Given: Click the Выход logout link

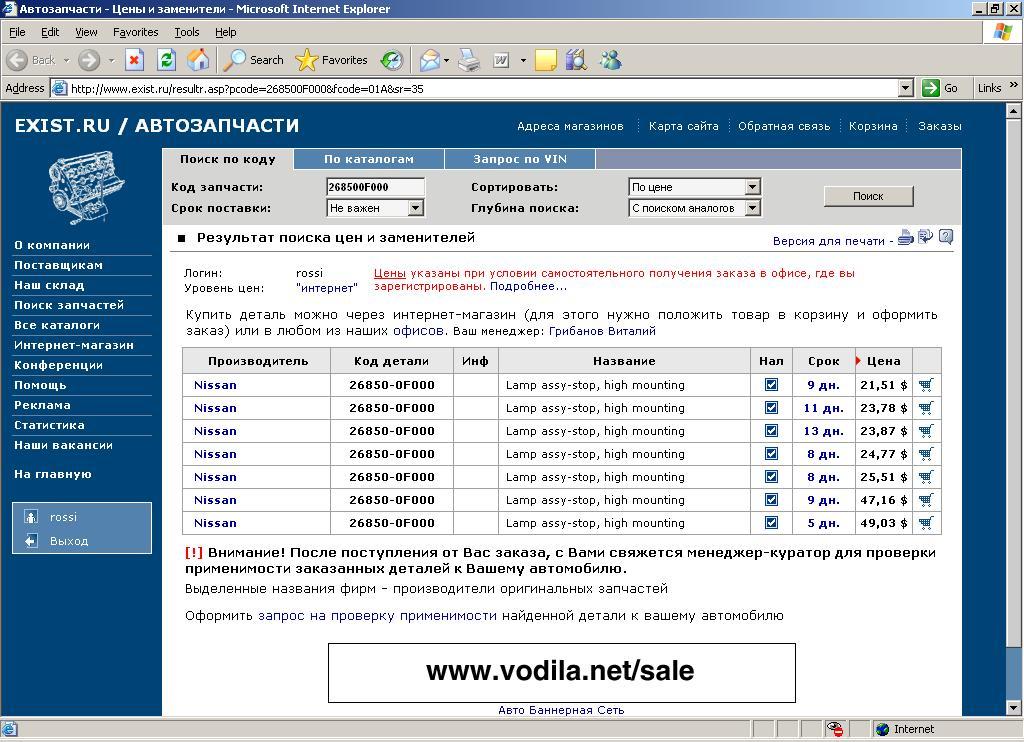Looking at the screenshot, I should click(x=69, y=541).
